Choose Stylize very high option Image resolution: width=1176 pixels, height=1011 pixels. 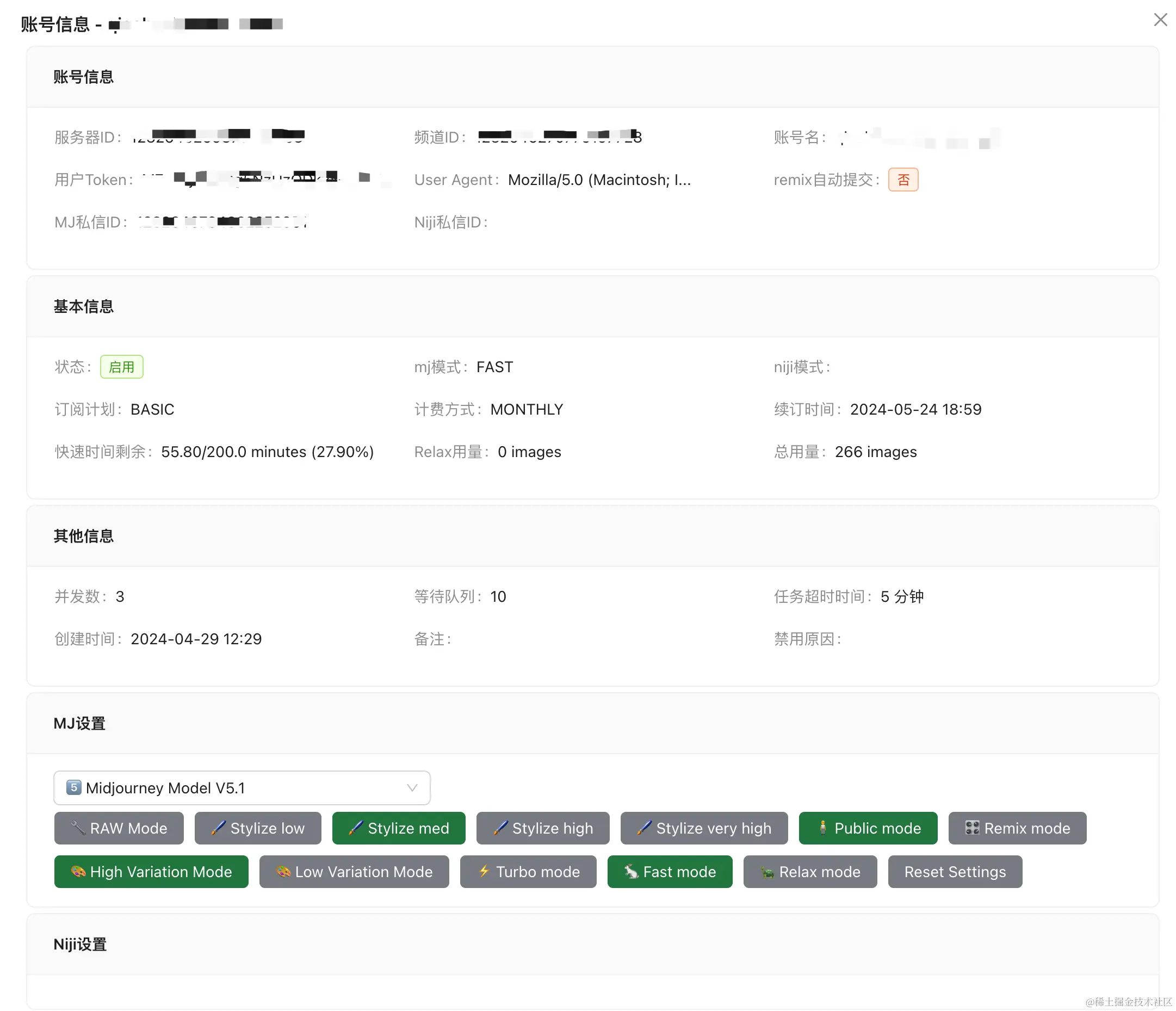[704, 828]
